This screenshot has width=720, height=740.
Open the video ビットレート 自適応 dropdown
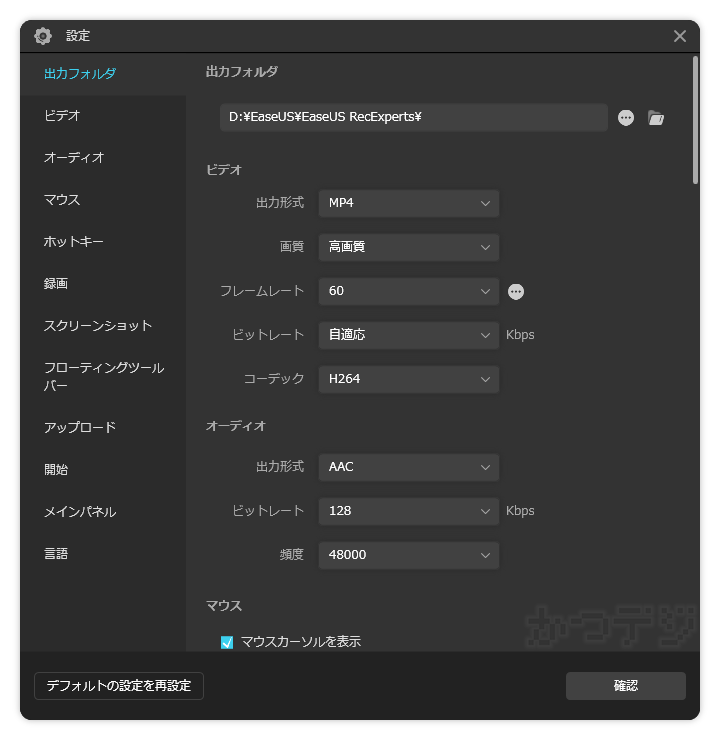409,335
